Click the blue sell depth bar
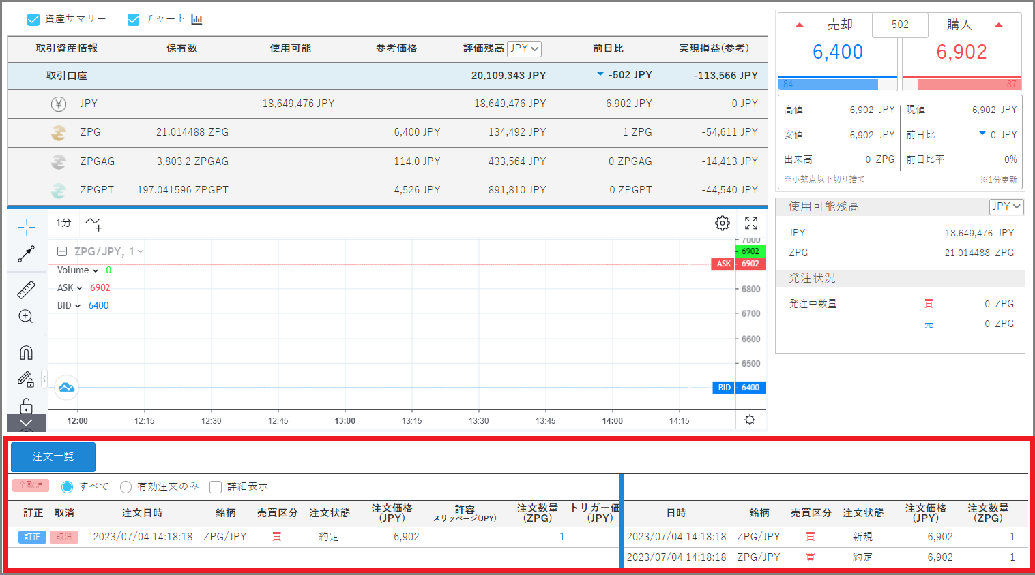The image size is (1035, 575). (x=828, y=85)
